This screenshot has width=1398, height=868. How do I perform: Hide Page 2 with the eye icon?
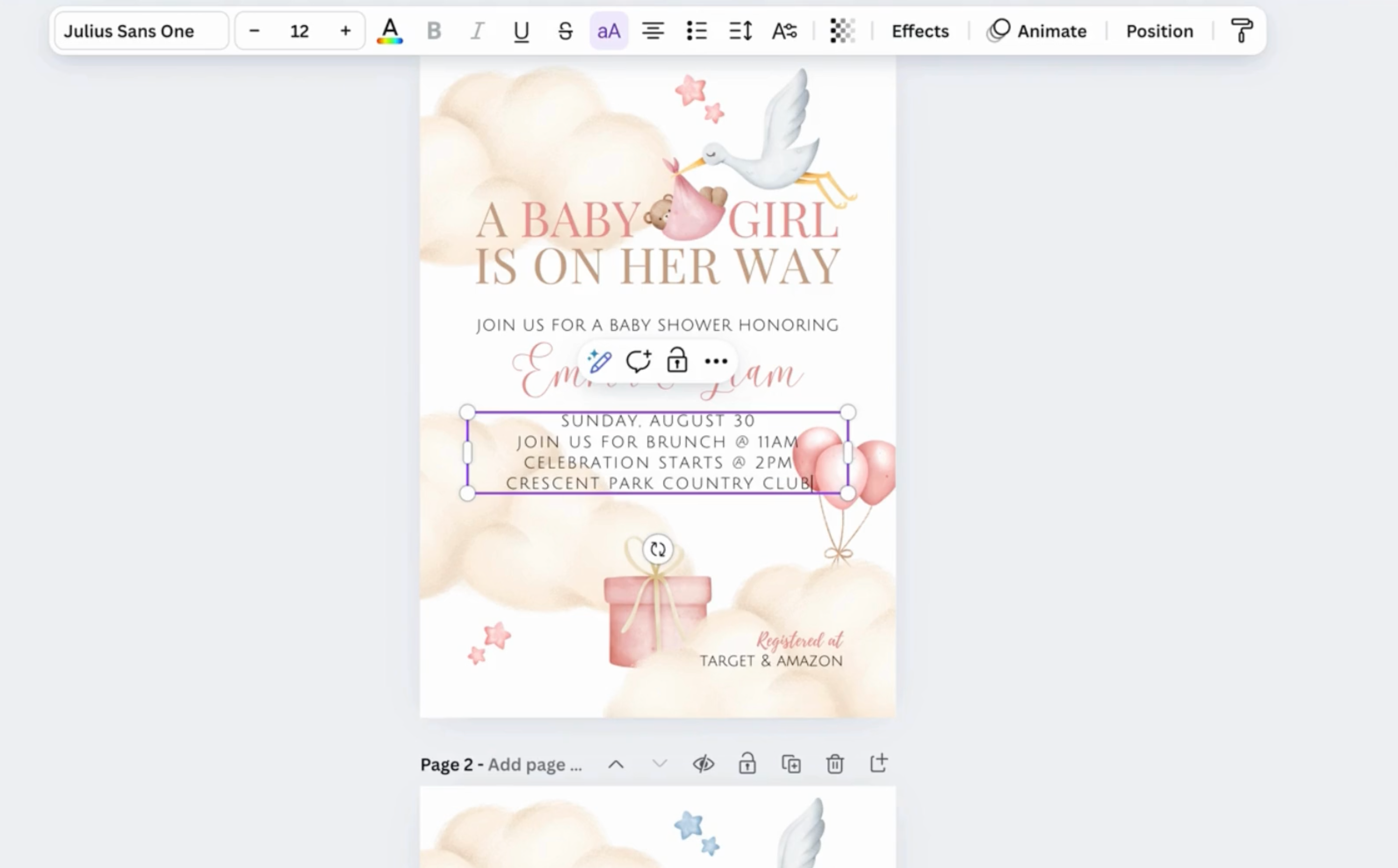click(704, 765)
